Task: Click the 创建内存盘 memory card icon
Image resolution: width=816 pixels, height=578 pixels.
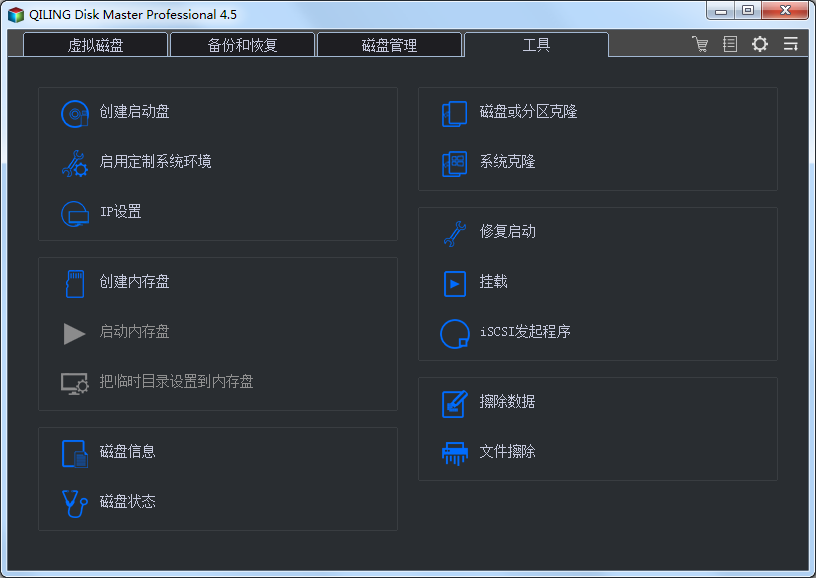Action: (75, 284)
